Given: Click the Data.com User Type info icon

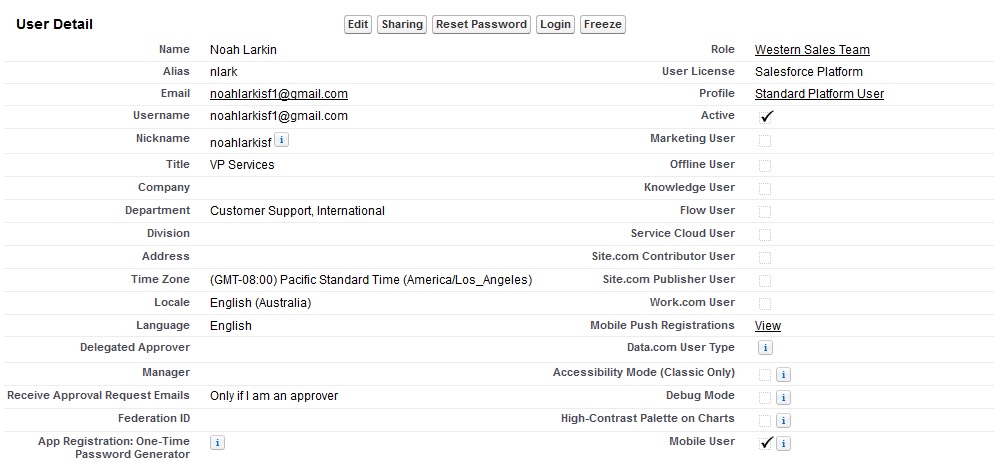Looking at the screenshot, I should 765,348.
